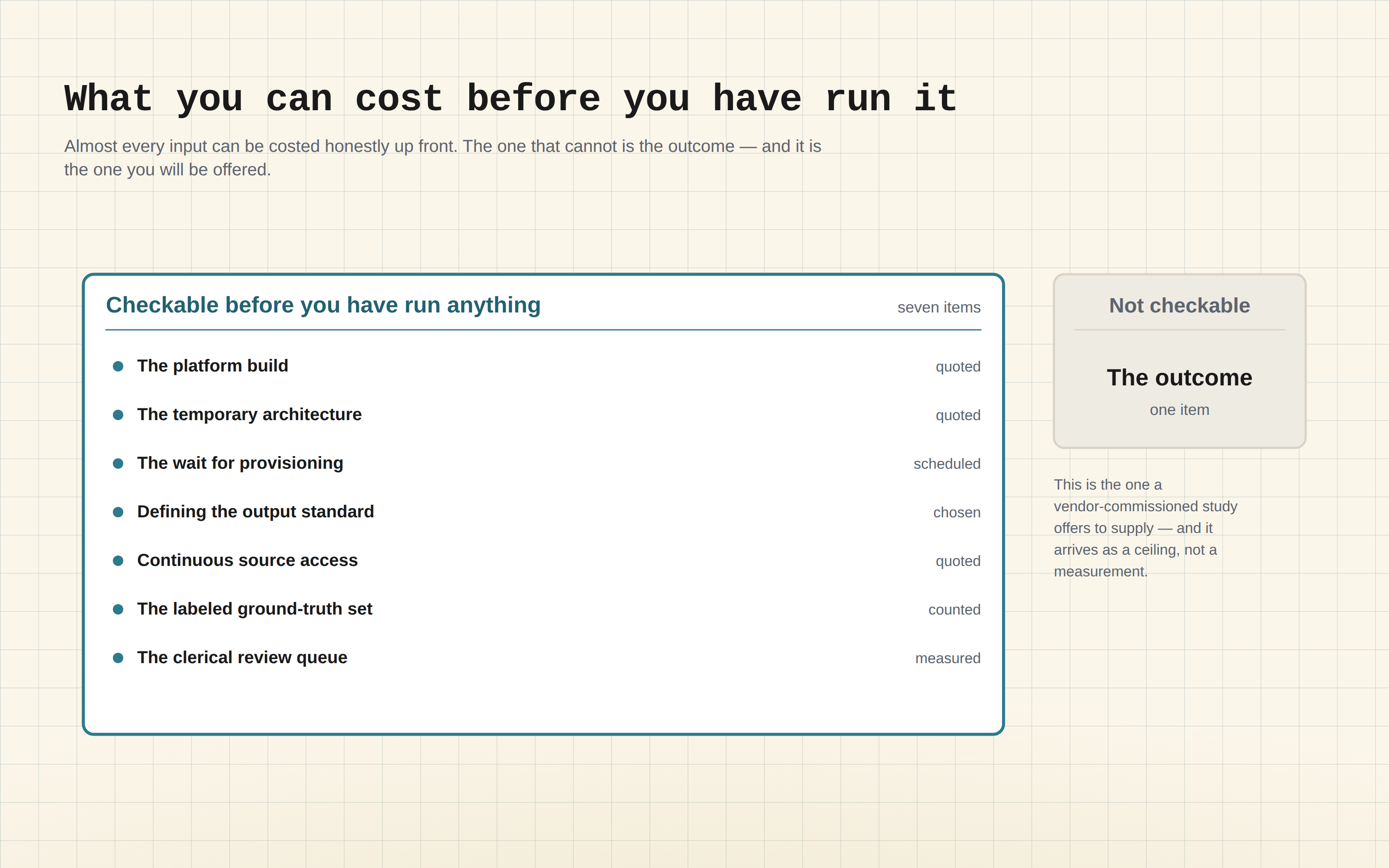The image size is (1389, 868).
Task: Click the 'one item' label
Action: tap(1179, 410)
